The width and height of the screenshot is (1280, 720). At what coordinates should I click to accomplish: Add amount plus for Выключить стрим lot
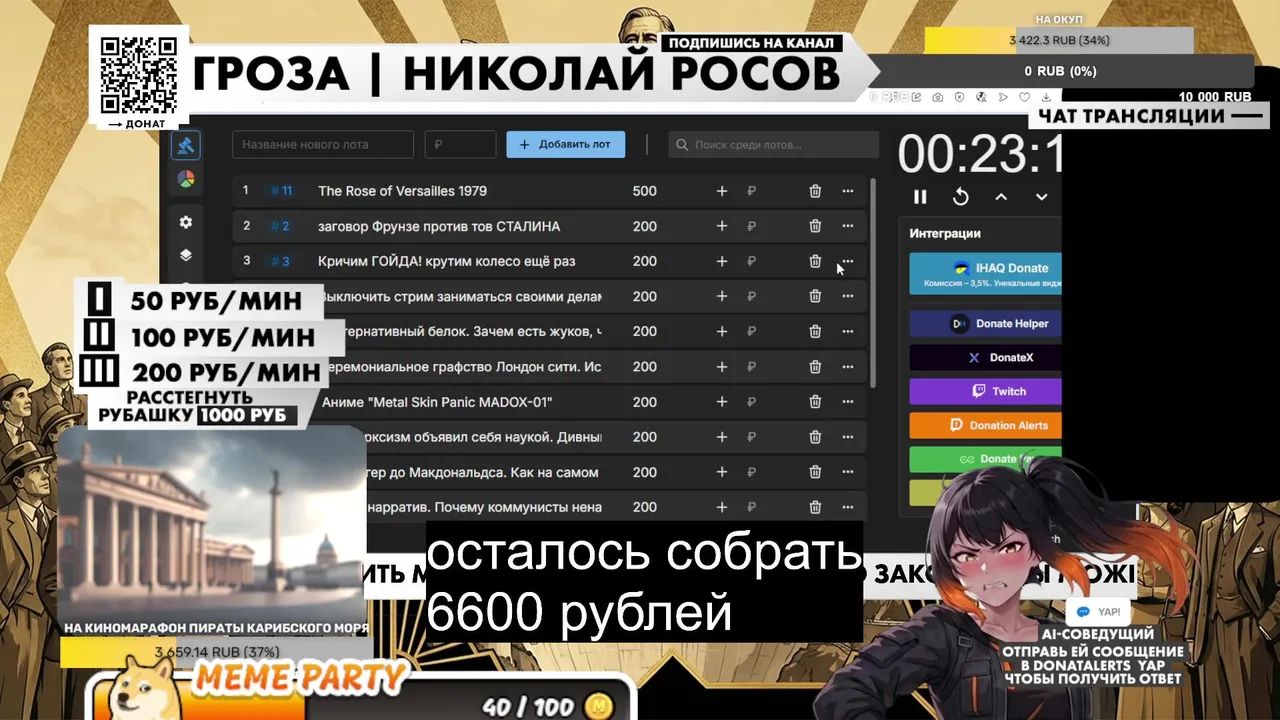click(722, 296)
